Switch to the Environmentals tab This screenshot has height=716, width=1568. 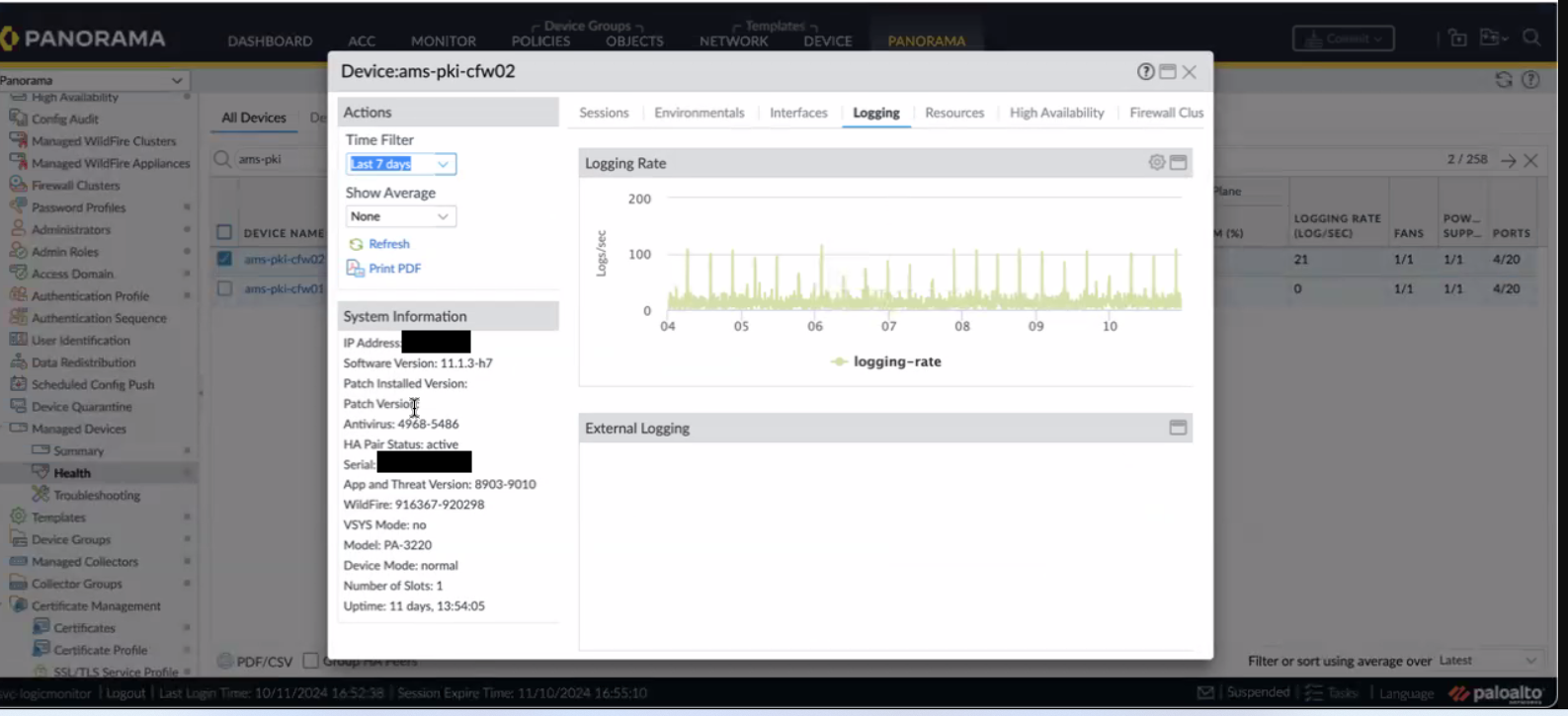(699, 113)
